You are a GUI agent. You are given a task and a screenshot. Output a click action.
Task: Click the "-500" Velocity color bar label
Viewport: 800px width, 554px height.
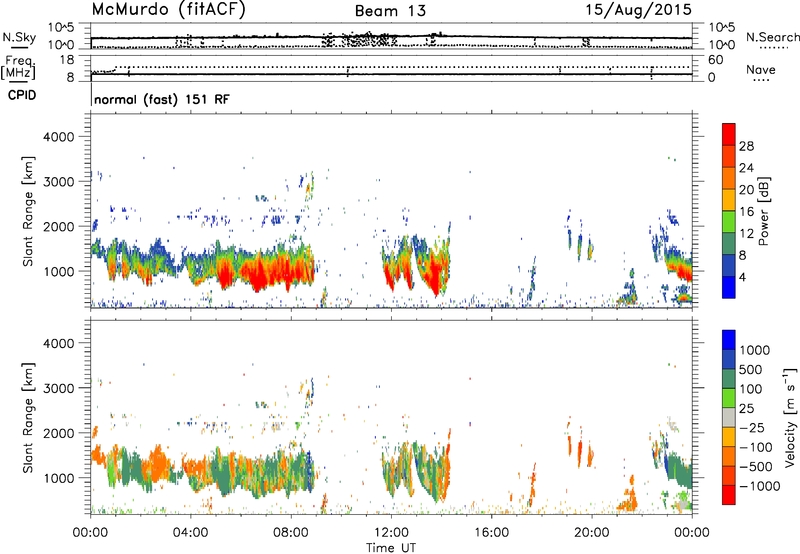[756, 467]
